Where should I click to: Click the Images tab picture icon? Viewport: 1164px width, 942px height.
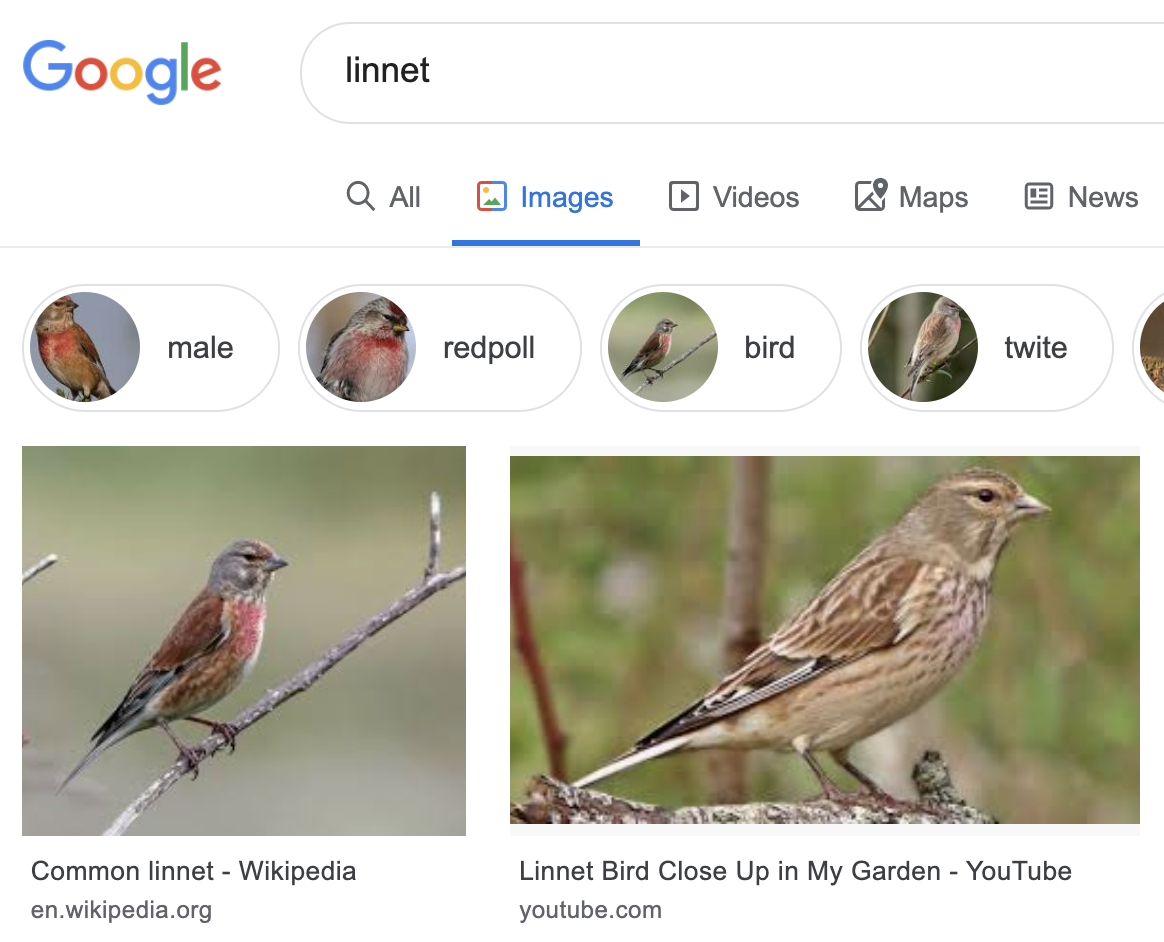pos(491,196)
